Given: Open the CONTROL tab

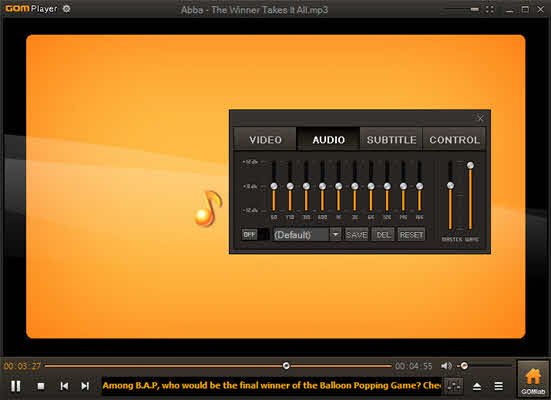Looking at the screenshot, I should (454, 140).
